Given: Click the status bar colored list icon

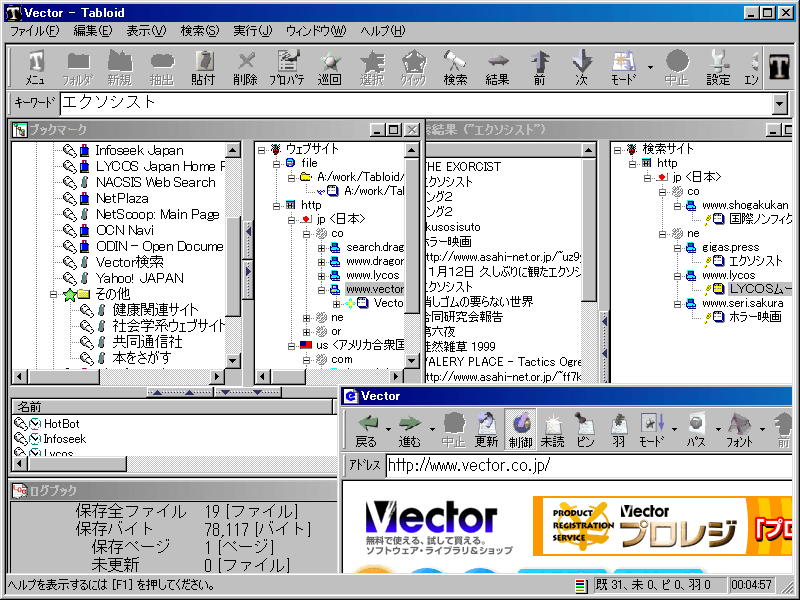Looking at the screenshot, I should pos(581,585).
